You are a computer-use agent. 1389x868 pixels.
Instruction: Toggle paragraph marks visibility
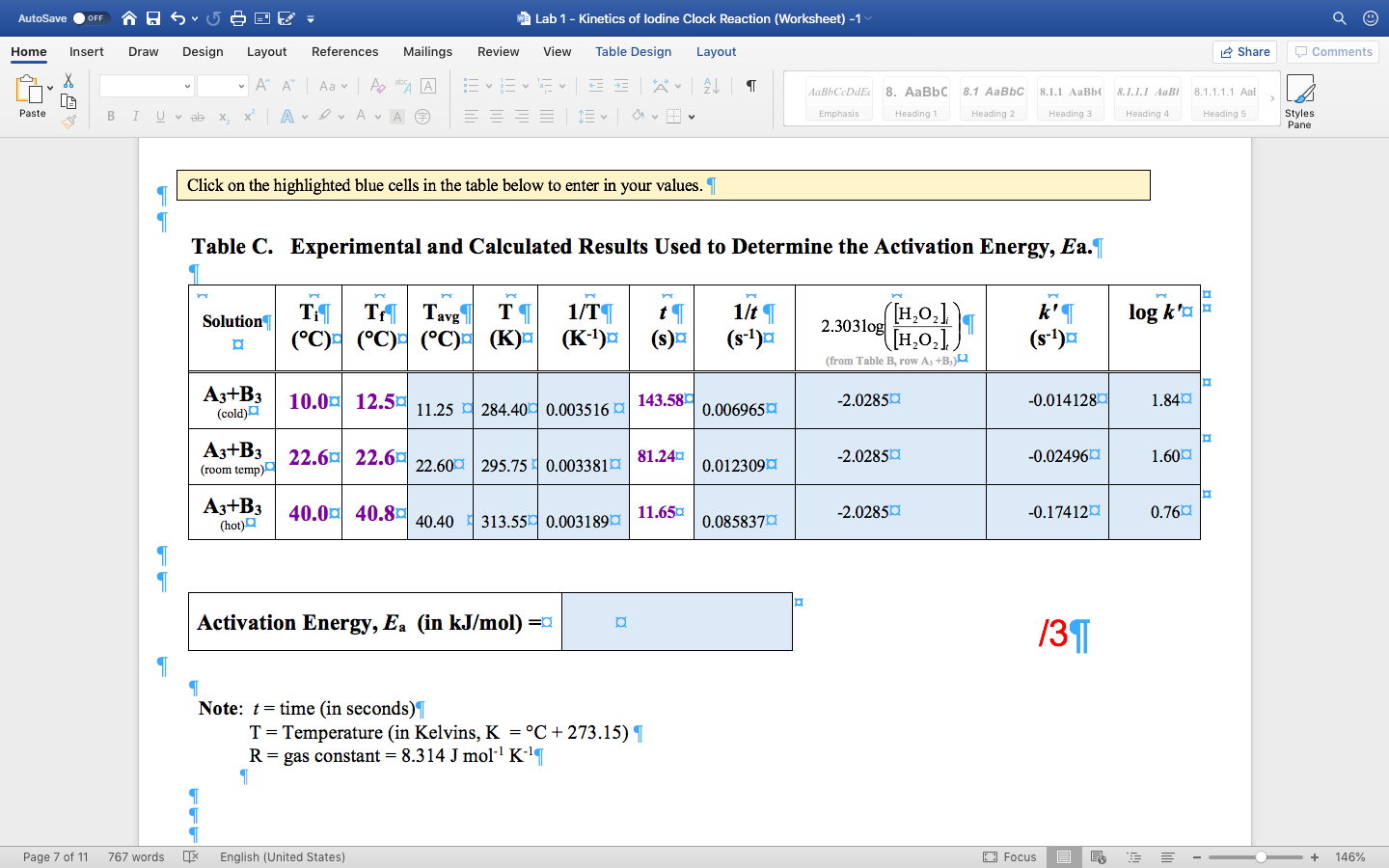[x=751, y=86]
